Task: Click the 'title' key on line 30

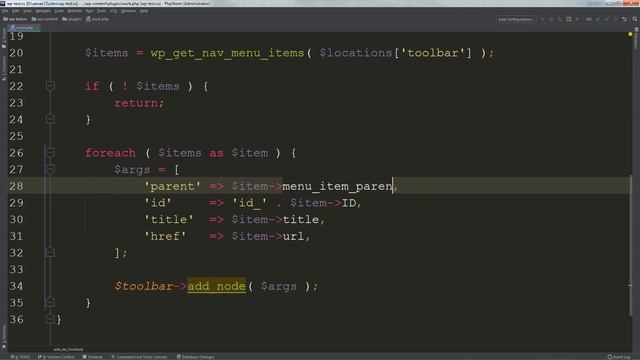Action: [x=169, y=220]
